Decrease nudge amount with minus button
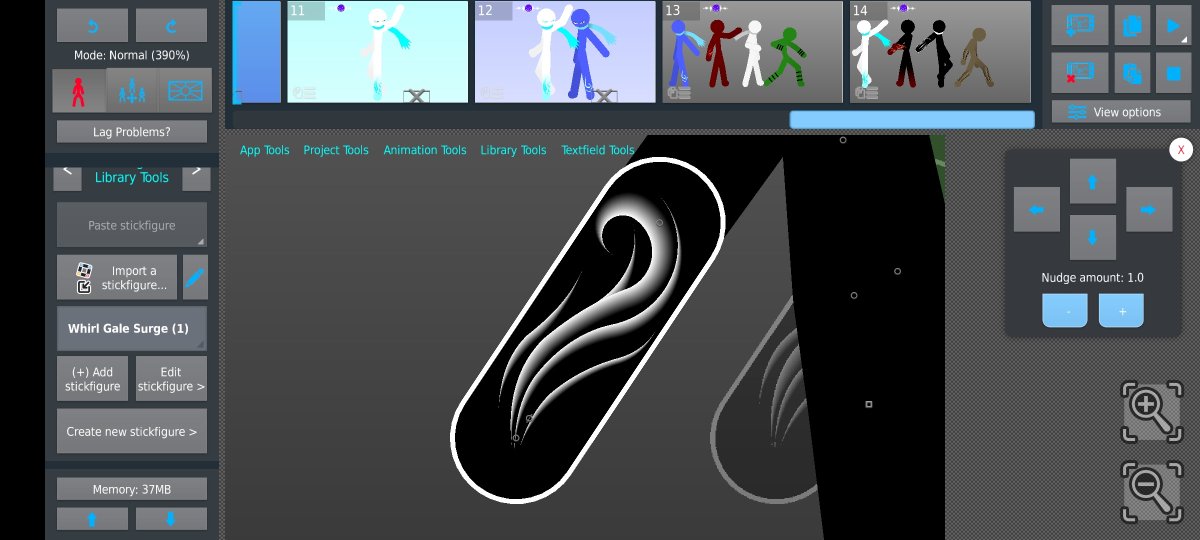The width and height of the screenshot is (1200, 540). tap(1065, 311)
